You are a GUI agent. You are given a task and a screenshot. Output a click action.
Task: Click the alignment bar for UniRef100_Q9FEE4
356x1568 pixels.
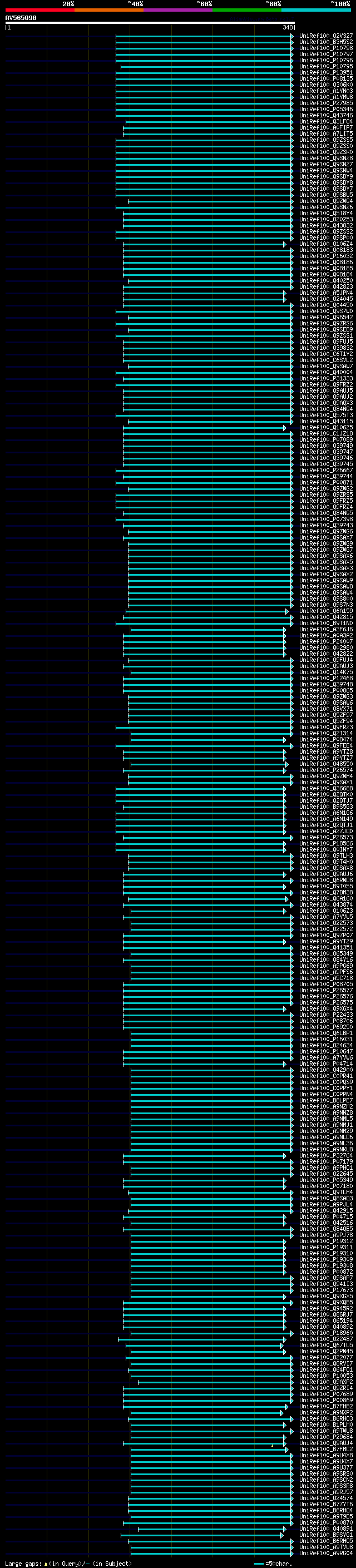point(205,746)
